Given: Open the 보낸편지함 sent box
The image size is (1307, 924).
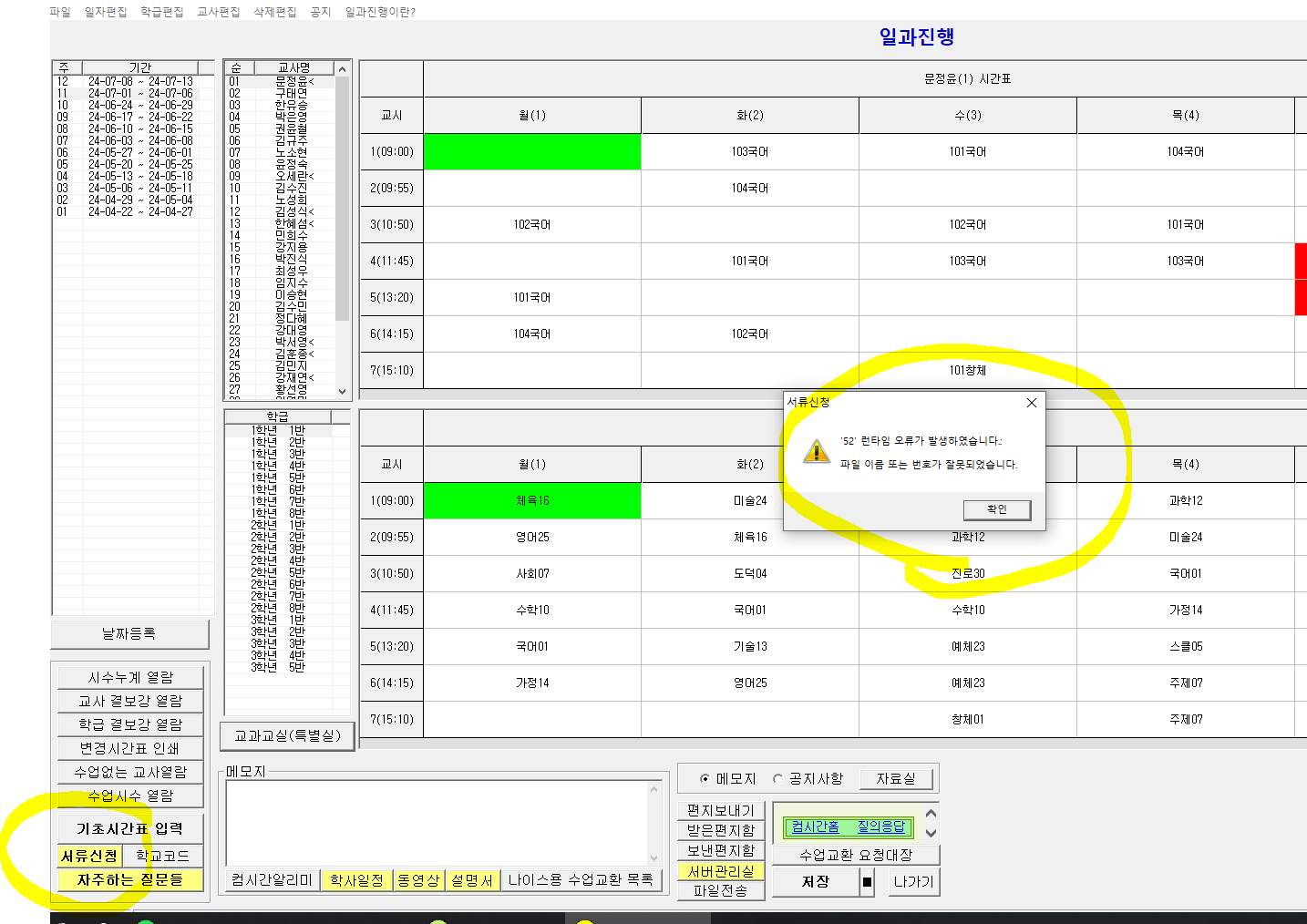Looking at the screenshot, I should [720, 850].
